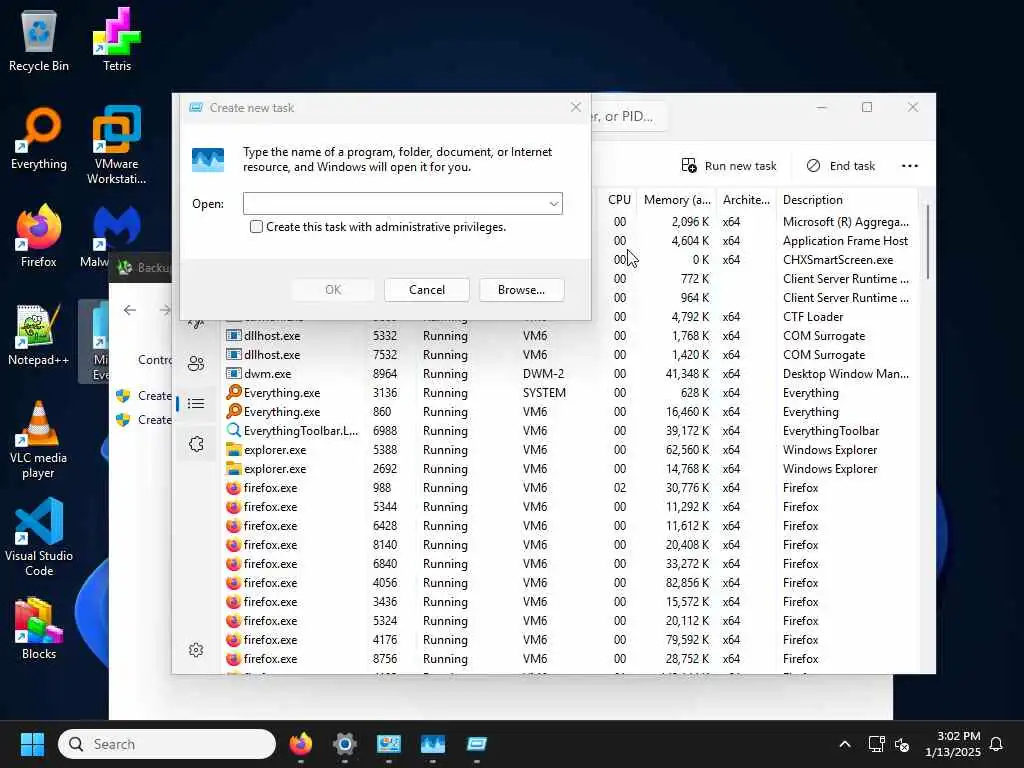
Task: Sort by the Memory column header
Action: click(x=677, y=200)
